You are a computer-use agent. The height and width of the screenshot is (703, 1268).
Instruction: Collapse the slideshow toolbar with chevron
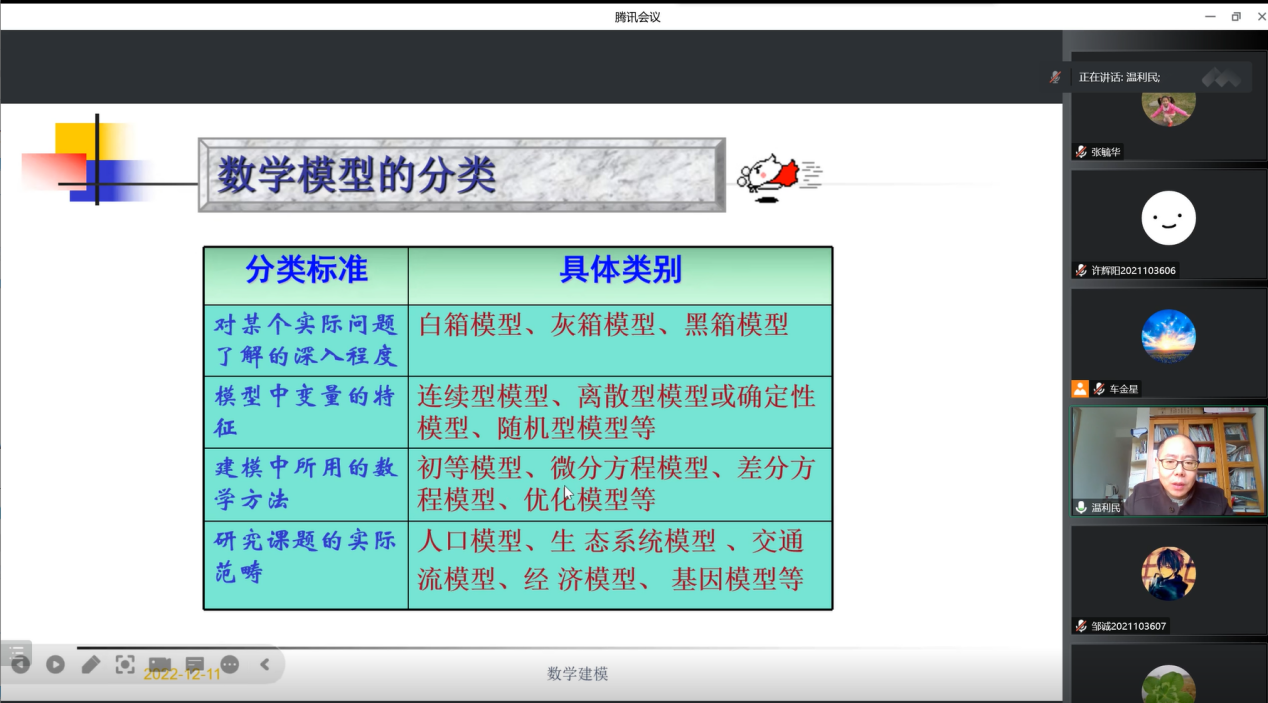[265, 664]
